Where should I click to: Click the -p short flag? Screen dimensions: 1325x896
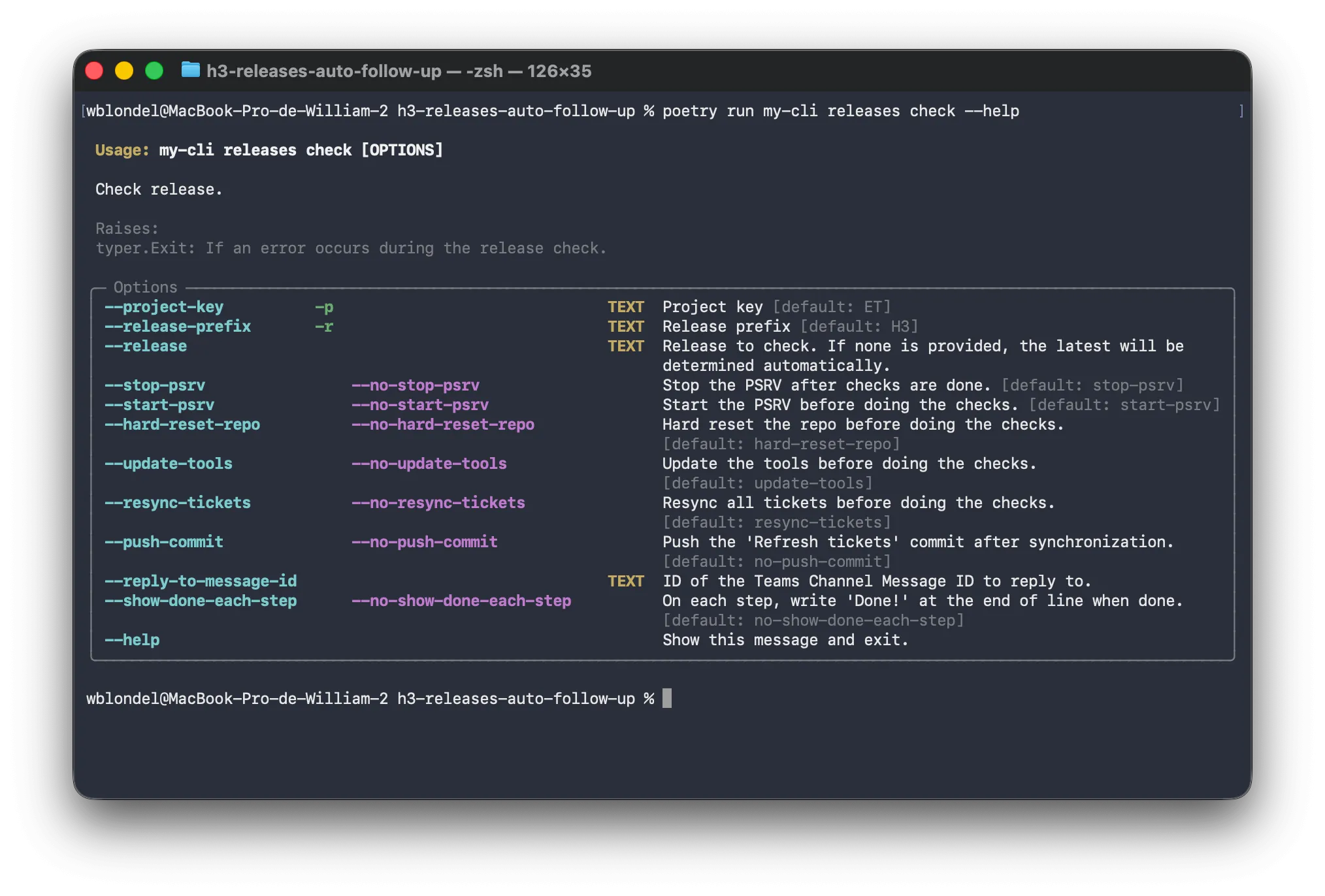tap(324, 307)
